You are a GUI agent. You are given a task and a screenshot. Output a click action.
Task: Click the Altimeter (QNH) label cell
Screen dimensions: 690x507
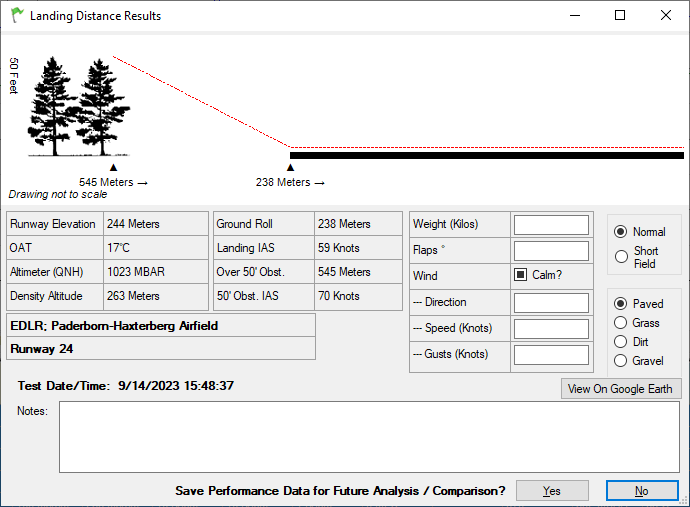(55, 272)
